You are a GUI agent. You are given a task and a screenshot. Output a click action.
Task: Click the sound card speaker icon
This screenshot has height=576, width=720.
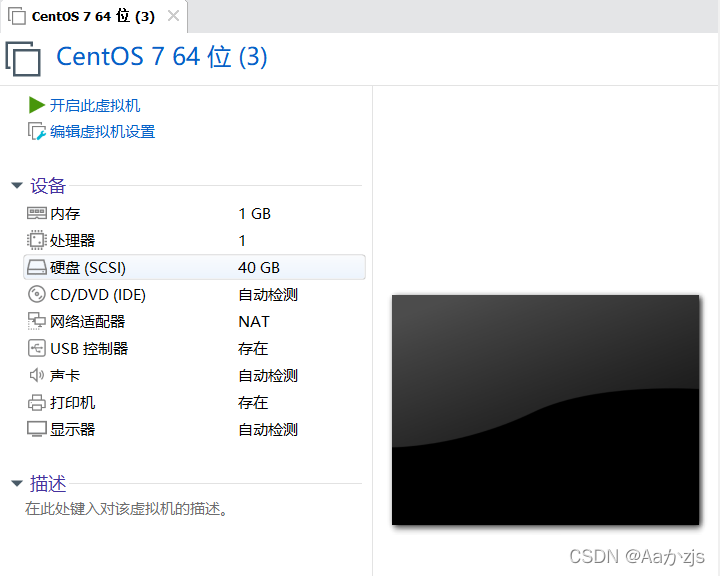37,375
